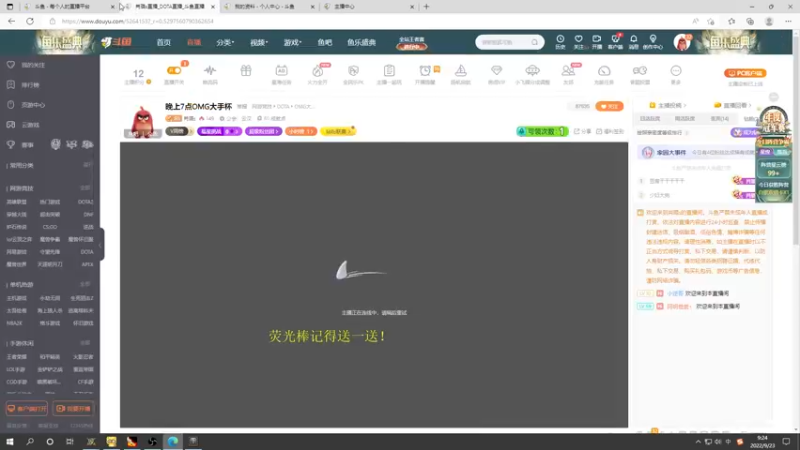
Task: Click the search magnifier in the header
Action: tap(534, 42)
